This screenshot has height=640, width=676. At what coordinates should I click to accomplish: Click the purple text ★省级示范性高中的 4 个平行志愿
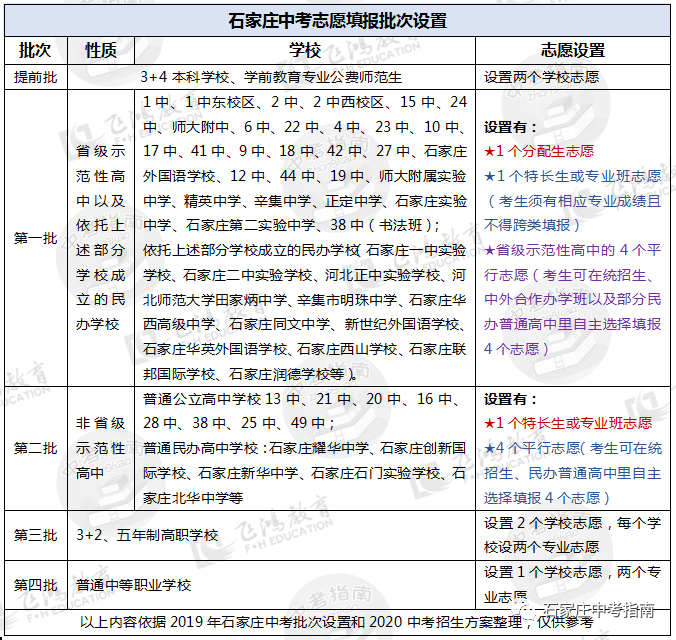(x=573, y=262)
